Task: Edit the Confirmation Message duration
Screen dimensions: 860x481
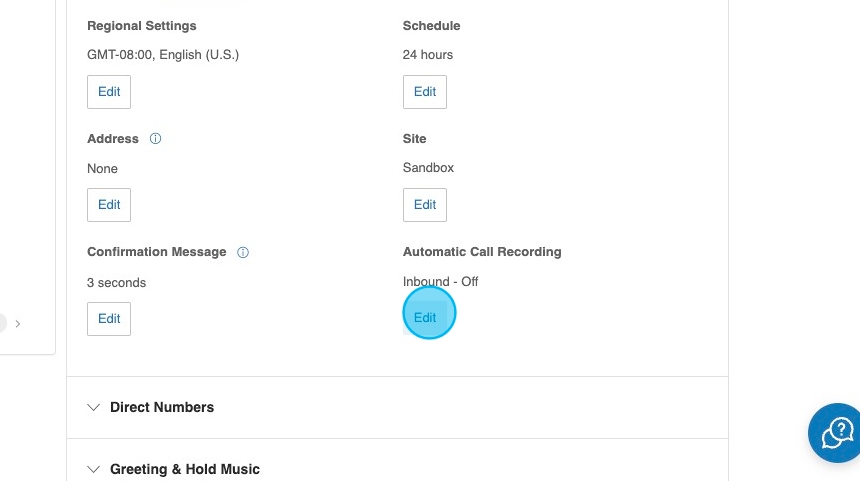Action: click(109, 319)
